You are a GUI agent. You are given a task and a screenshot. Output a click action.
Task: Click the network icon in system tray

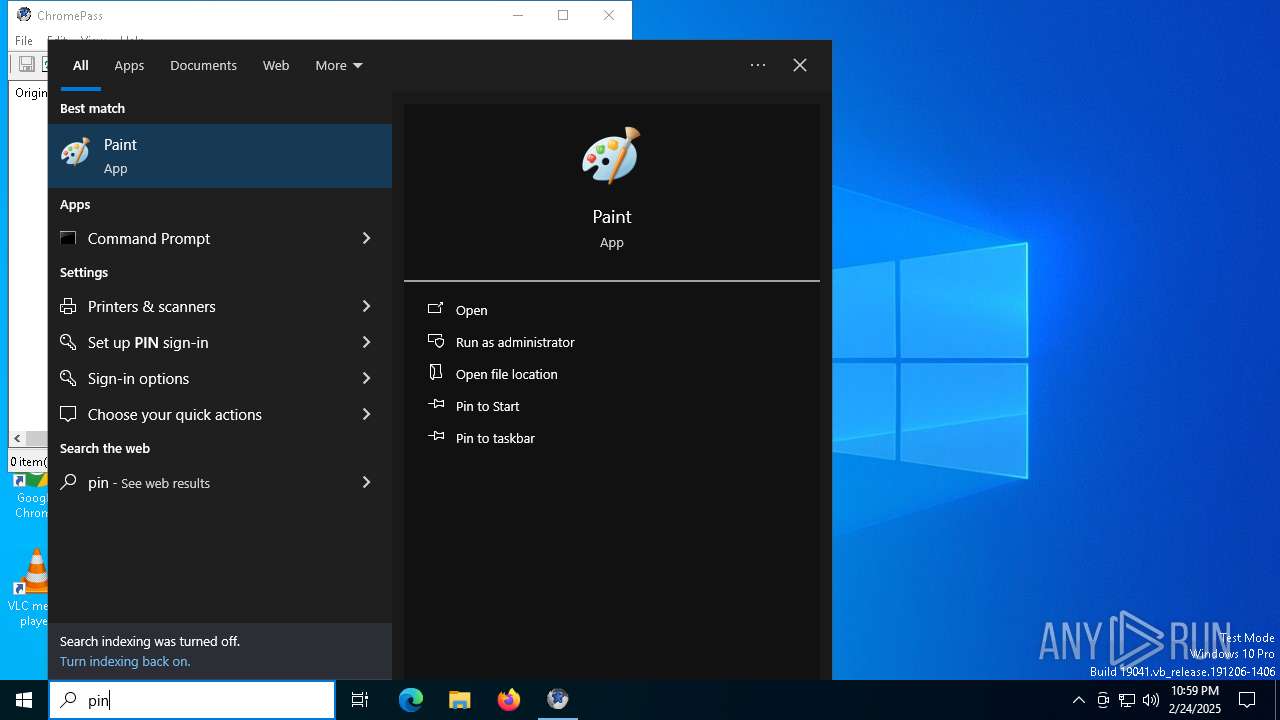point(1127,700)
